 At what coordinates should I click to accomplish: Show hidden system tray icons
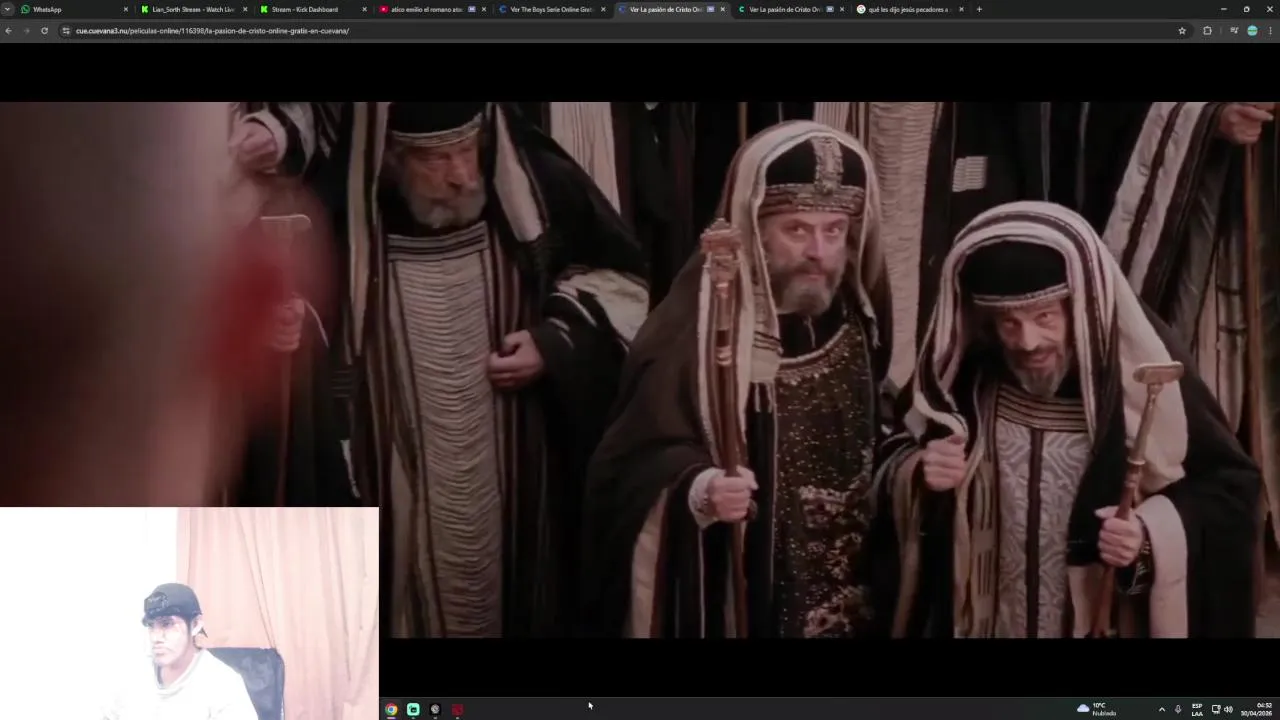coord(1161,709)
